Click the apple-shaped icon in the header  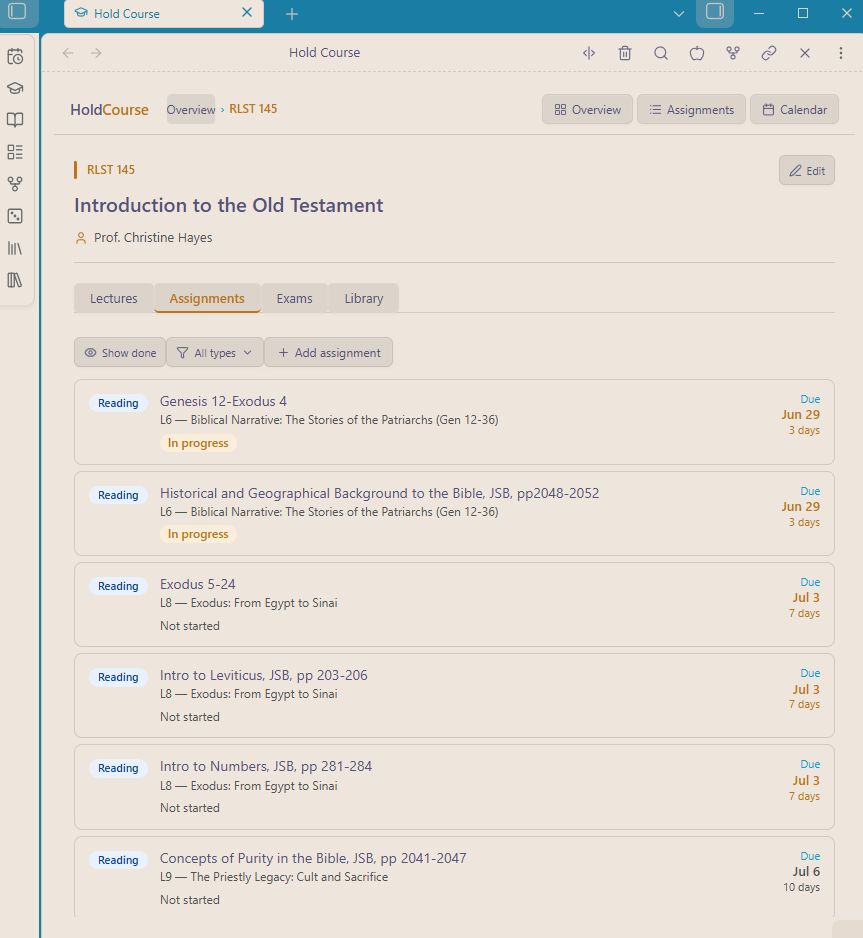click(x=697, y=53)
